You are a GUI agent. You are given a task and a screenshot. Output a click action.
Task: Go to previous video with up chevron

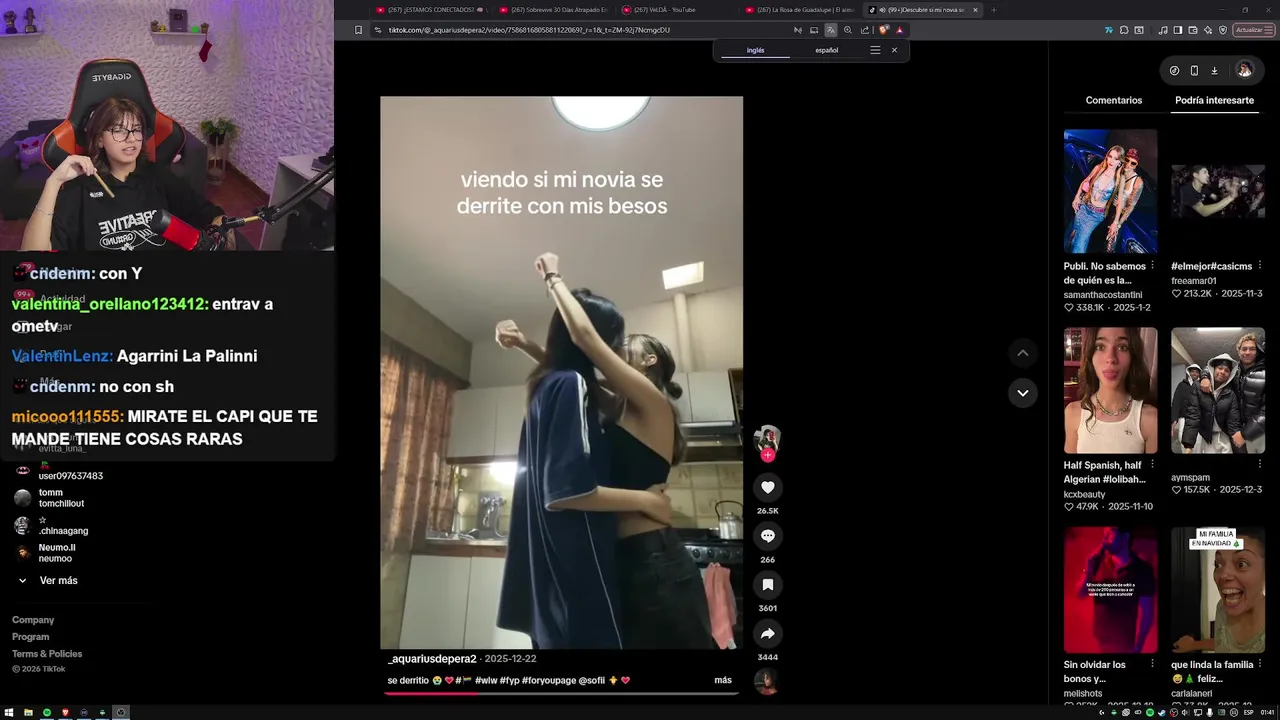click(1022, 353)
